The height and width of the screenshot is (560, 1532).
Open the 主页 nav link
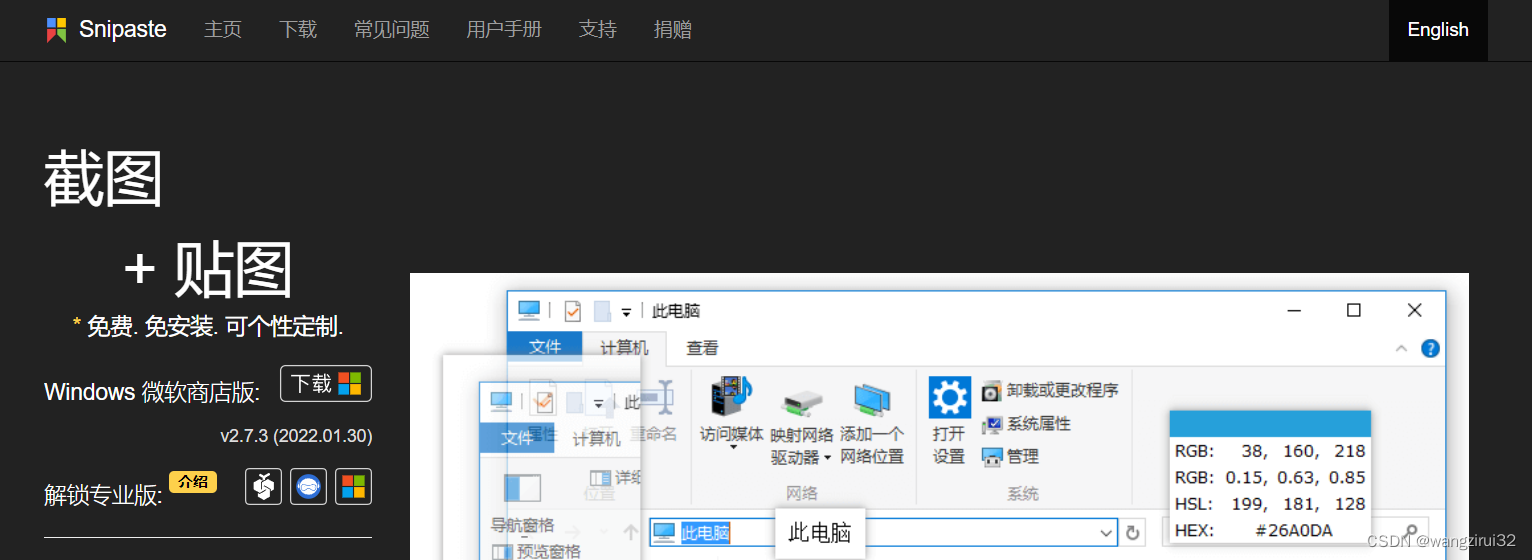pyautogui.click(x=223, y=30)
